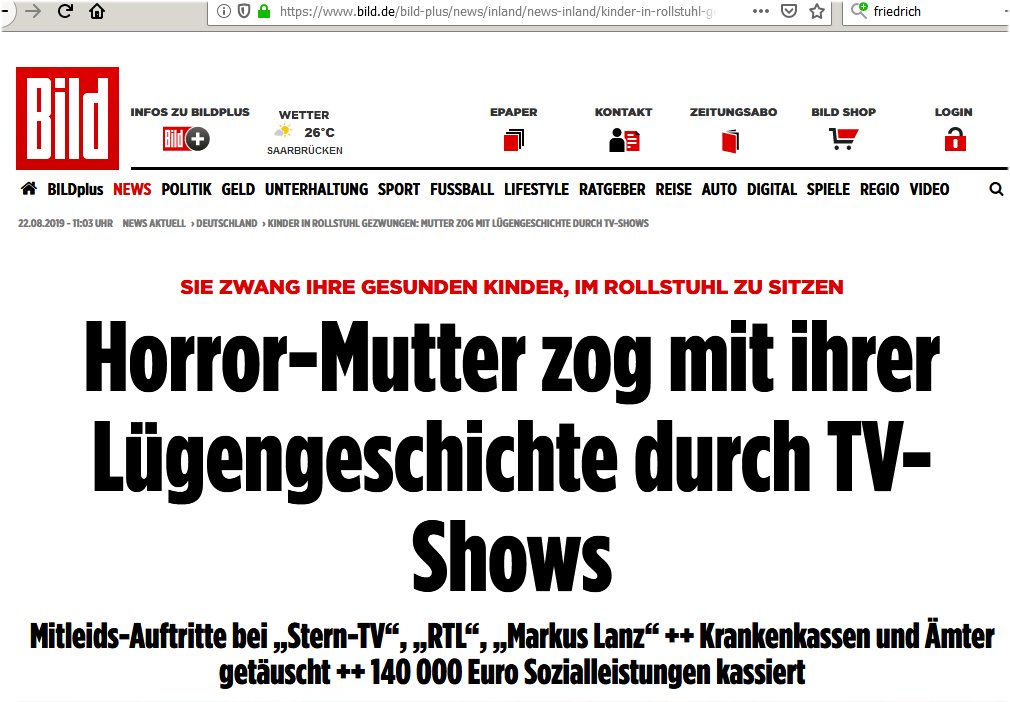Show site information via the info icon

pyautogui.click(x=224, y=11)
